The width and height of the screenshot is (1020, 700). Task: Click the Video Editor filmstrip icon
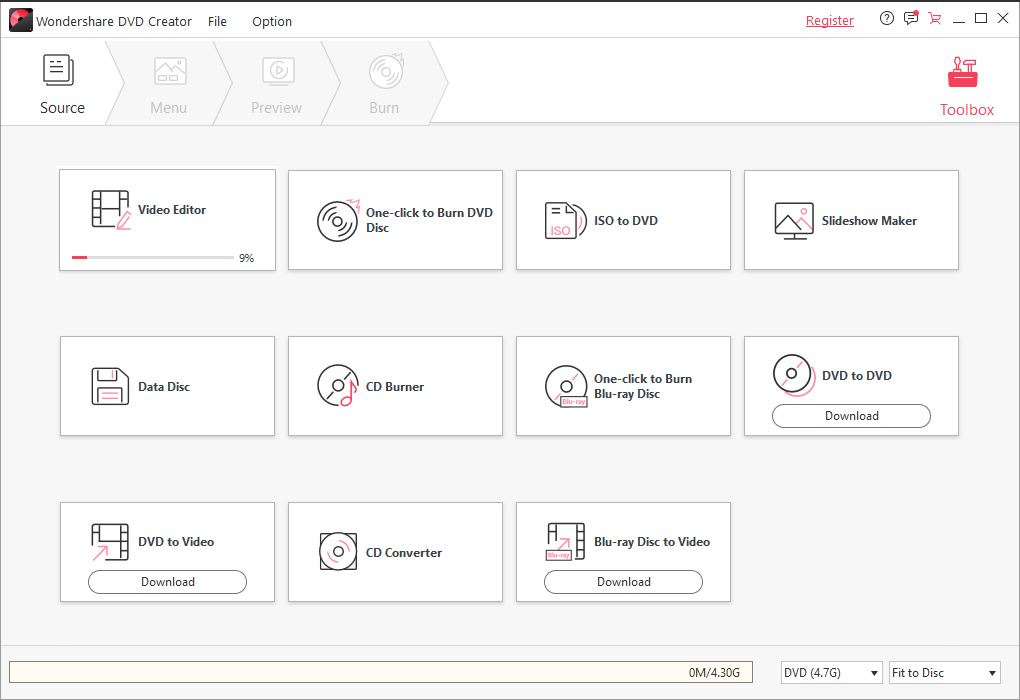tap(111, 209)
